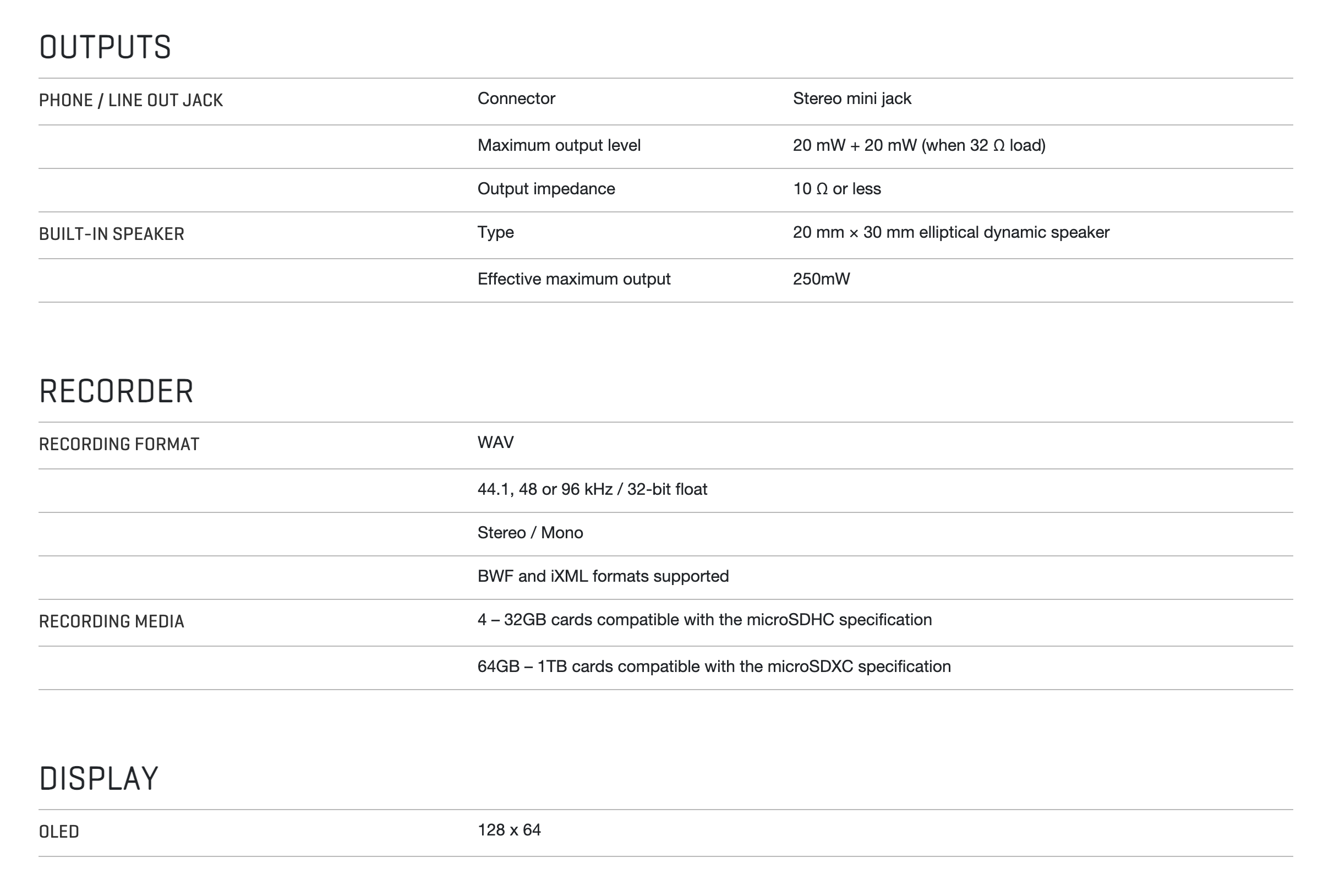Click the 32-bit float sample rate line

[x=593, y=490]
